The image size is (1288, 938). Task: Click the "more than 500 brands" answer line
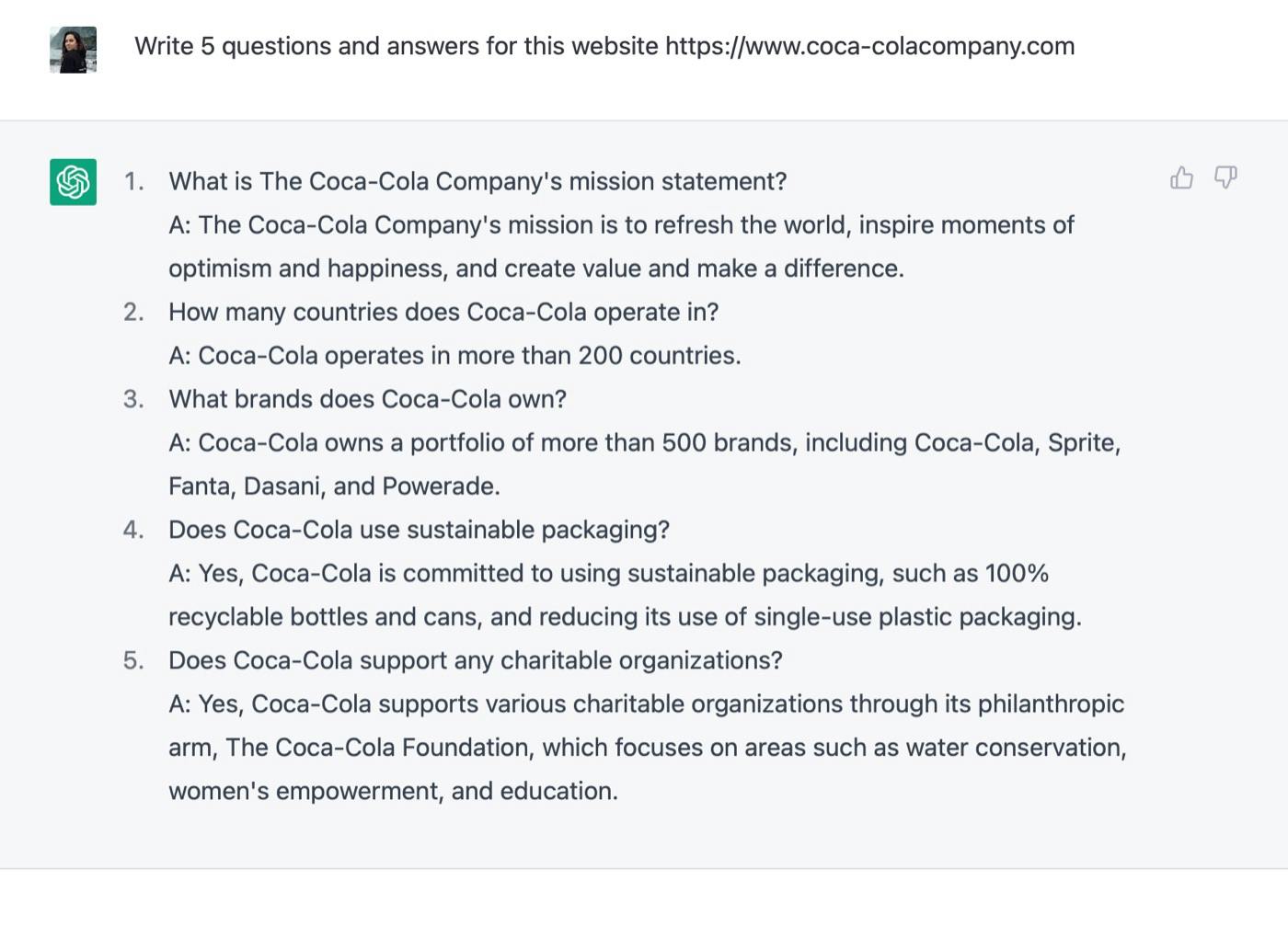644,443
